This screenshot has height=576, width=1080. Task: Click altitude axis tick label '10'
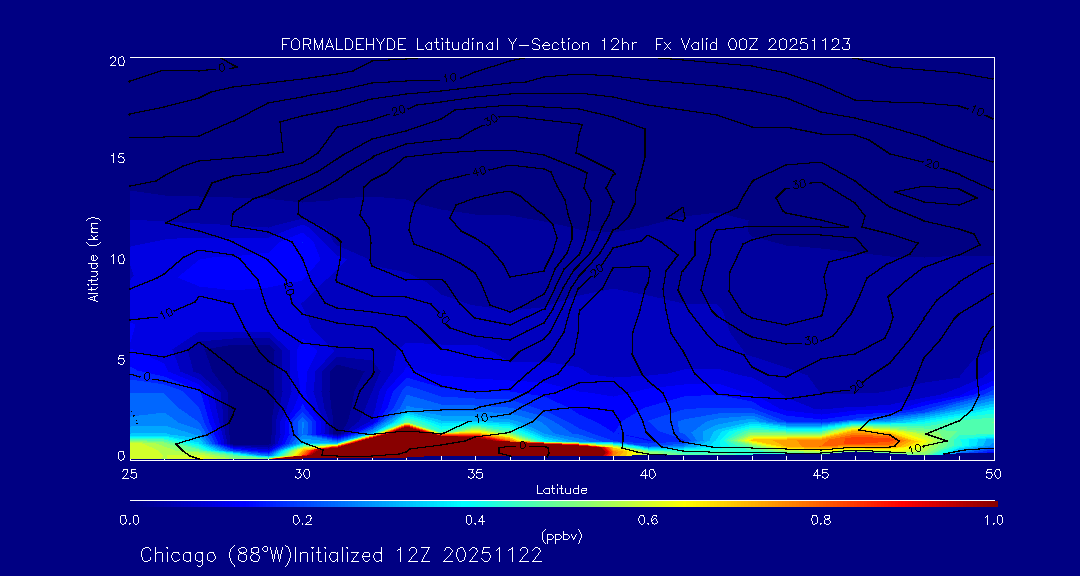tap(117, 258)
